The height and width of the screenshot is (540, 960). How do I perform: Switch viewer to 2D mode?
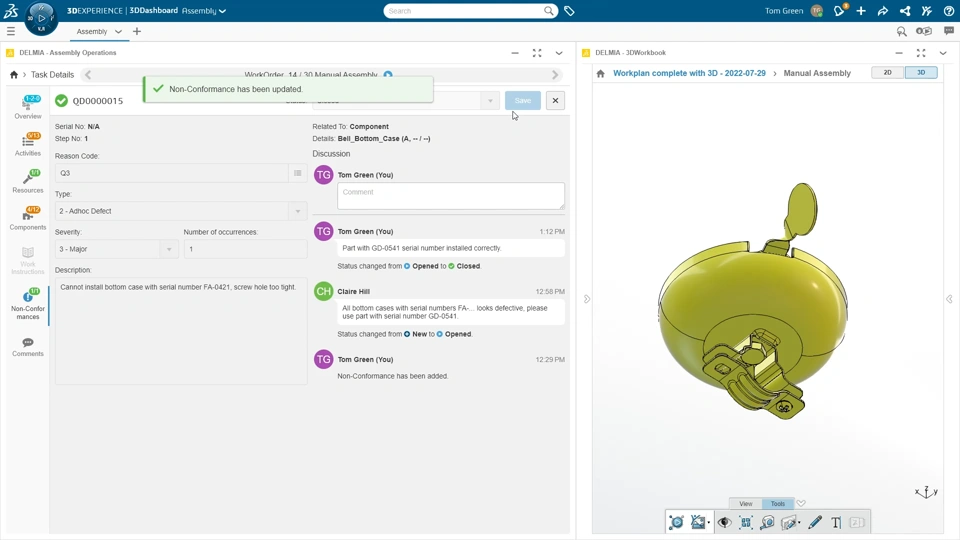(x=887, y=72)
